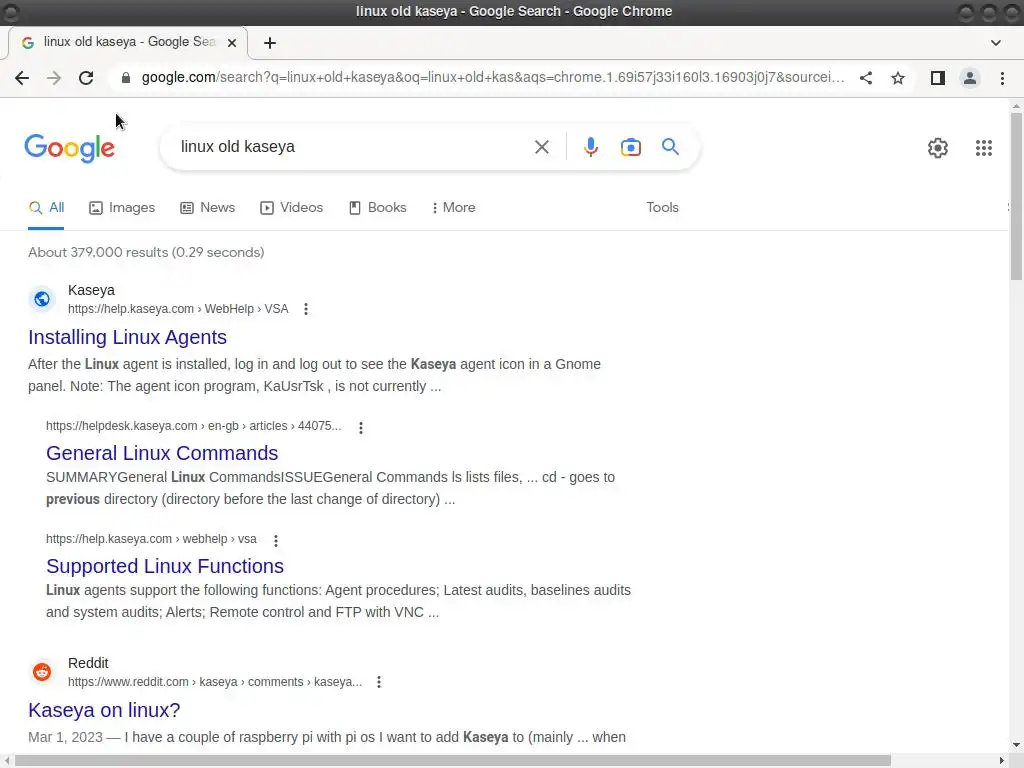Share this page using the share icon

point(866,78)
